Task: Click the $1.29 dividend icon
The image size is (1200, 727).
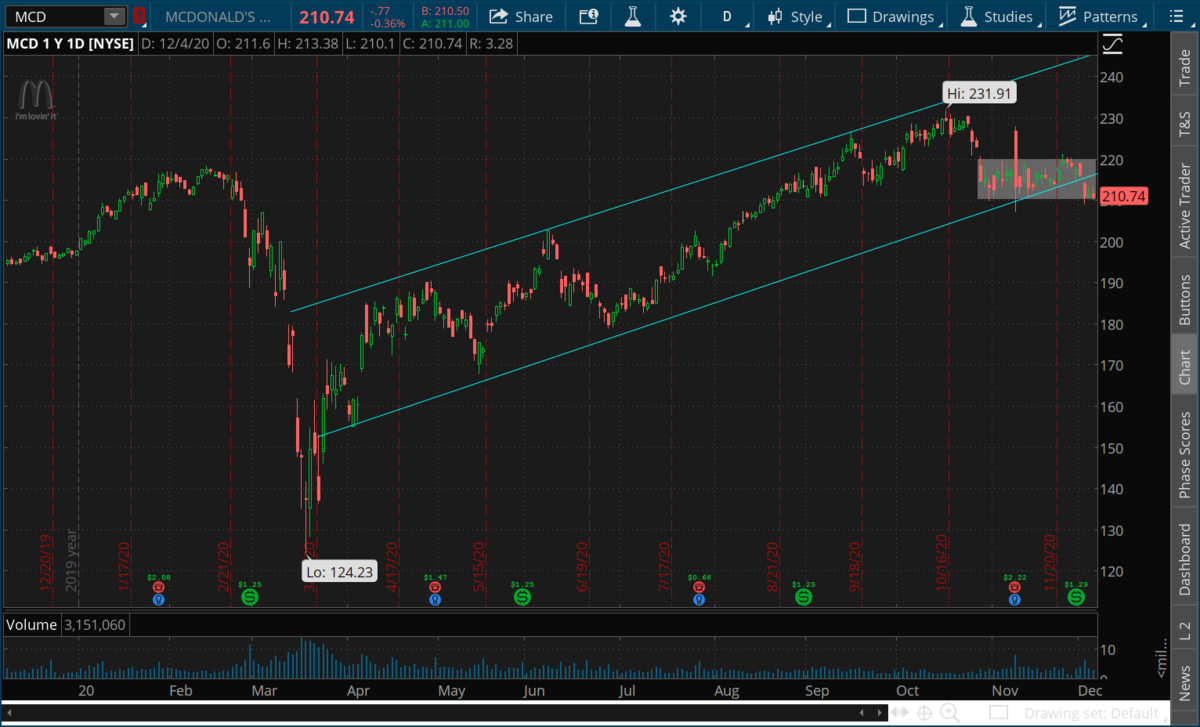Action: coord(1076,597)
